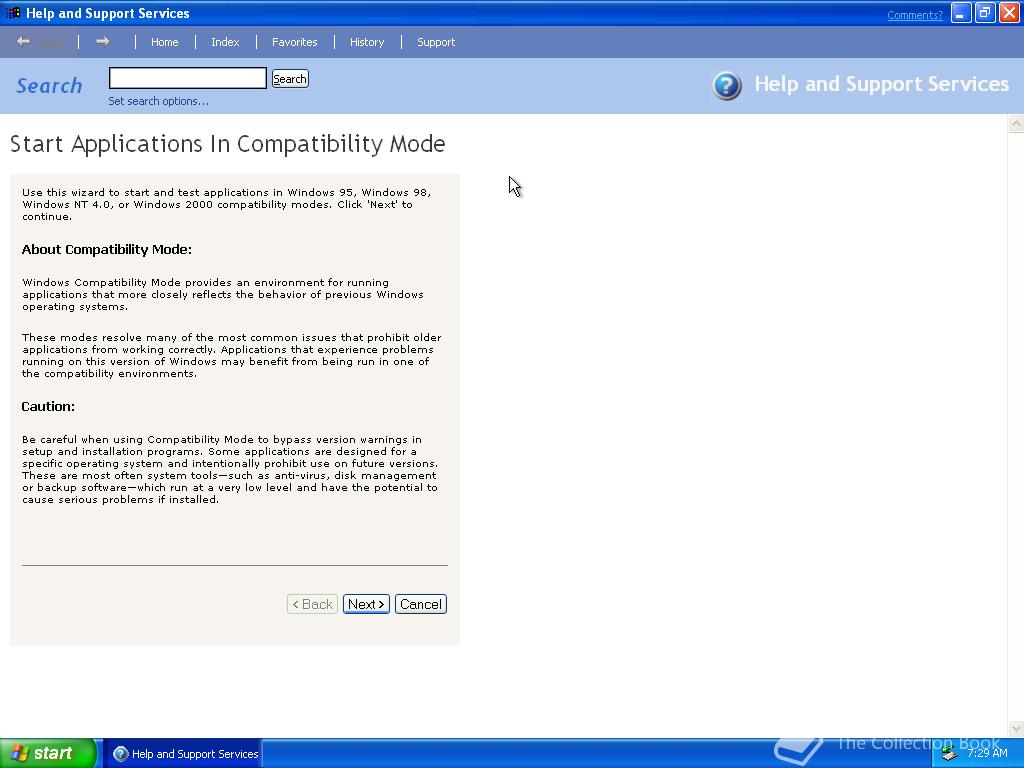Cancel the compatibility wizard
This screenshot has width=1024, height=768.
[x=421, y=604]
